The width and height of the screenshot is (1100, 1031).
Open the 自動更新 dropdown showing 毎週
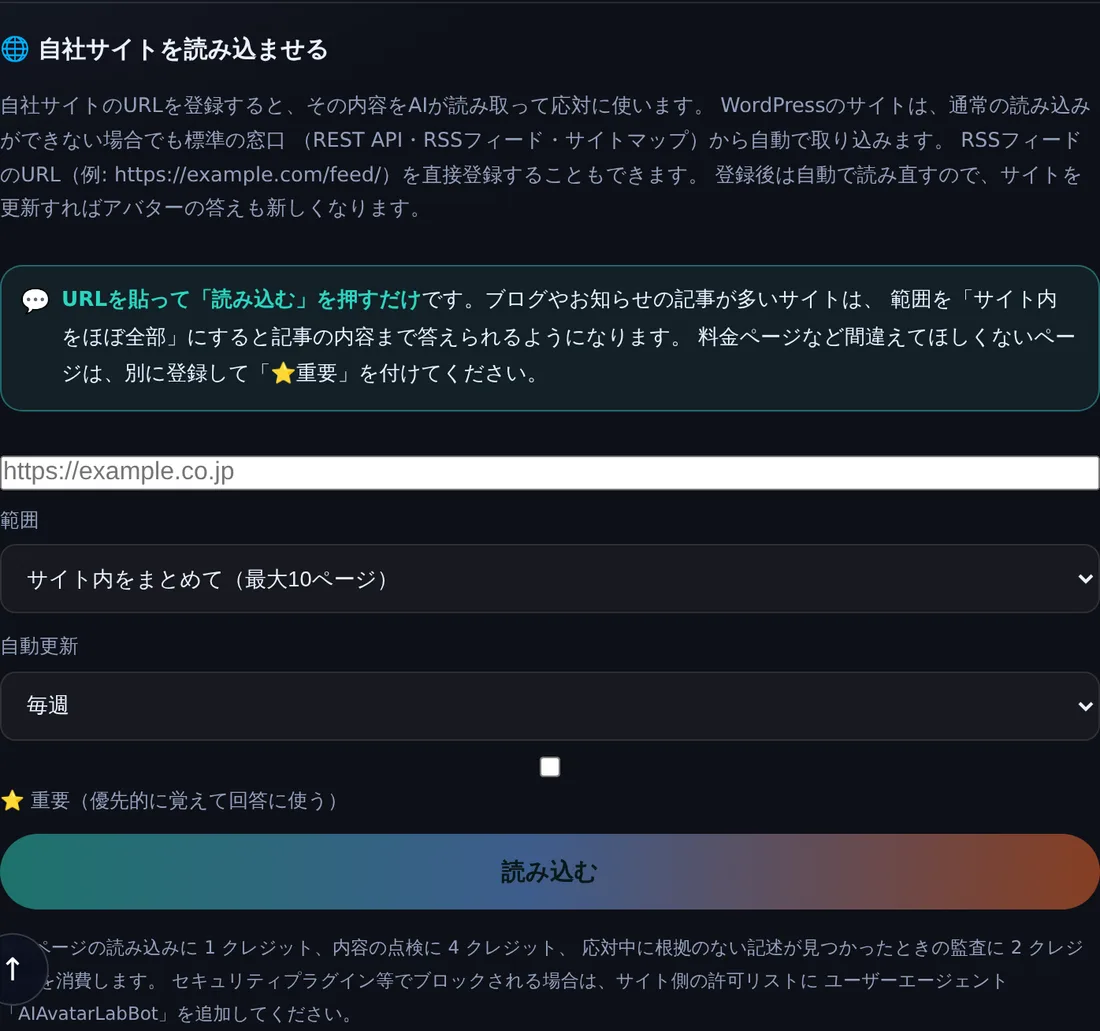pos(550,706)
